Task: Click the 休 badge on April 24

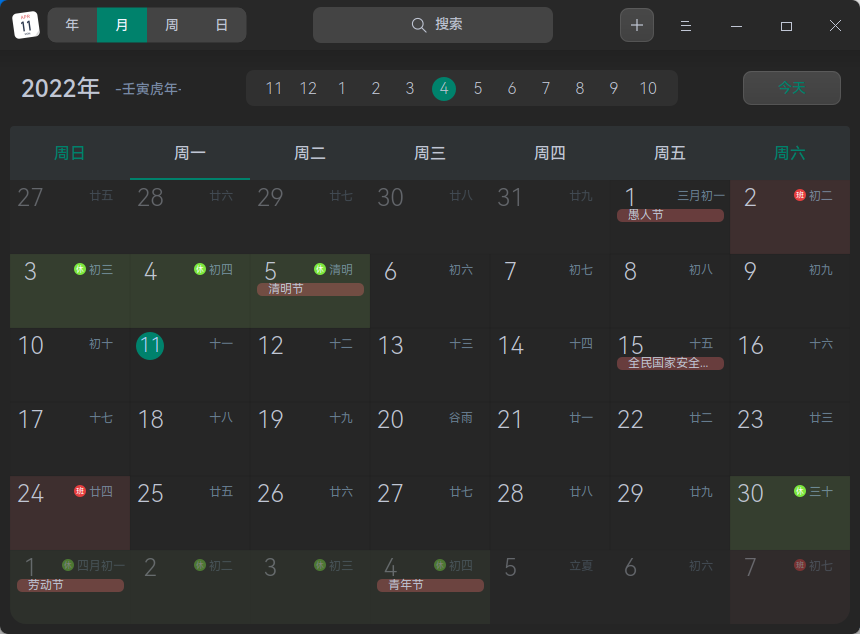Action: 80,493
